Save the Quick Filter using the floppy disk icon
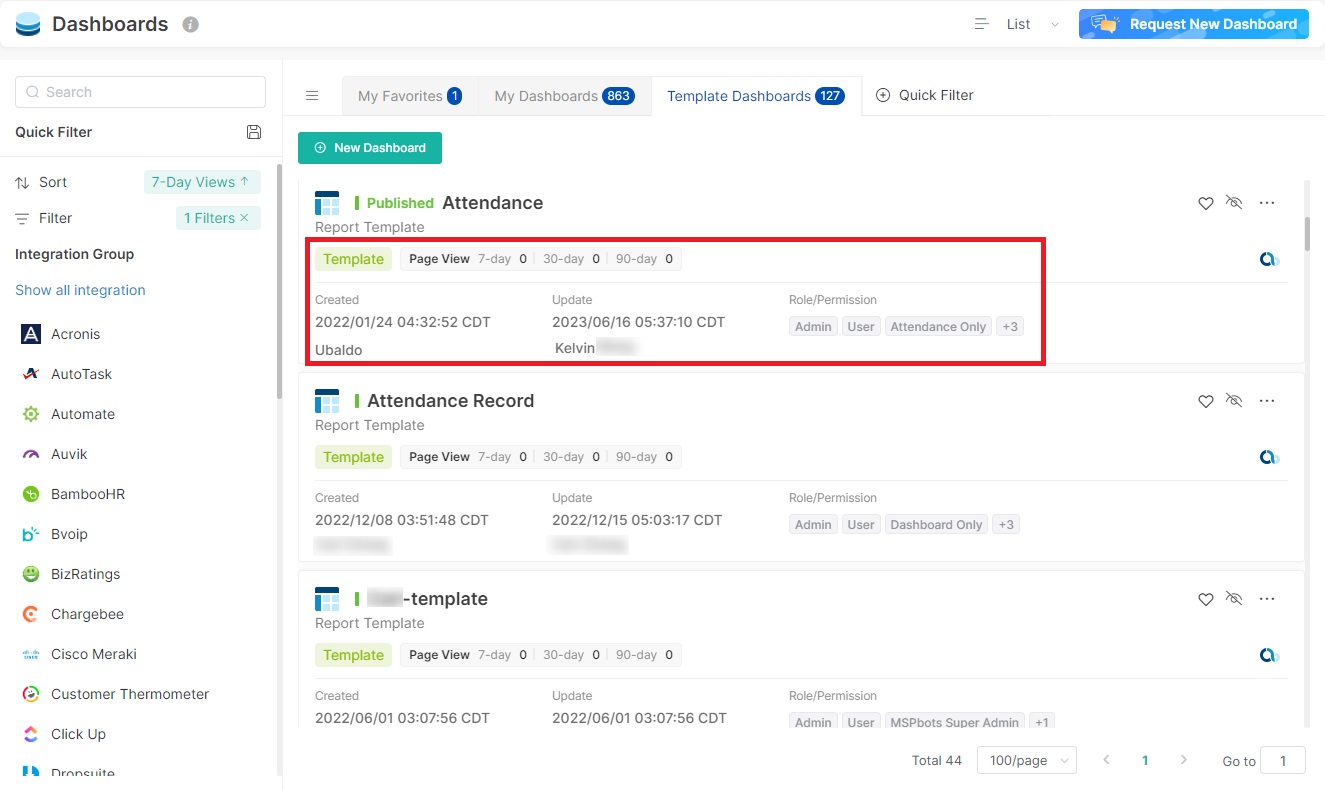 coord(254,131)
